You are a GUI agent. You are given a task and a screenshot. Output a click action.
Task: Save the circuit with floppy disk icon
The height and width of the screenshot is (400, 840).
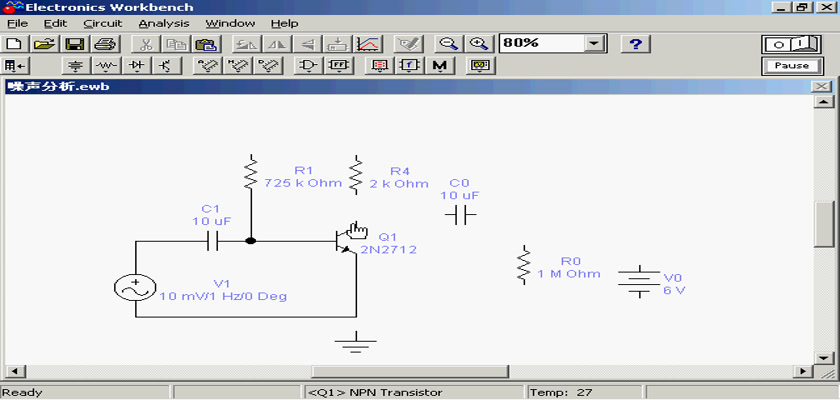click(x=75, y=44)
